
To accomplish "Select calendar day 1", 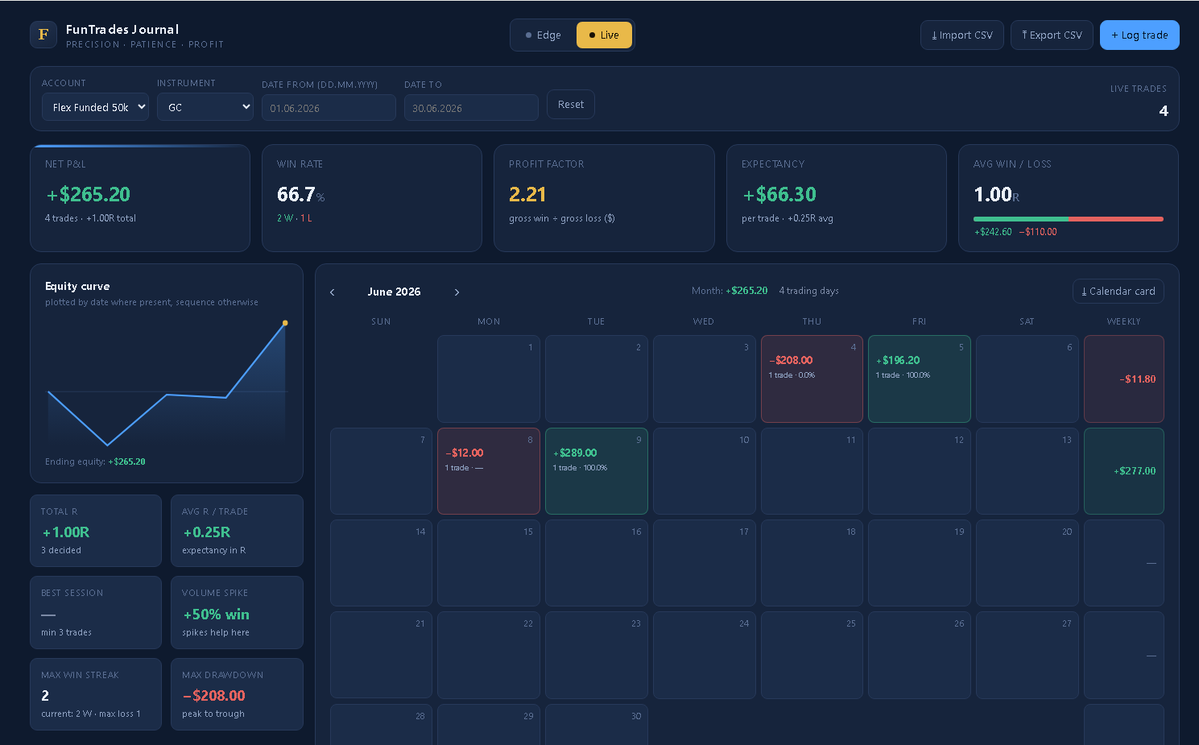I will (489, 379).
